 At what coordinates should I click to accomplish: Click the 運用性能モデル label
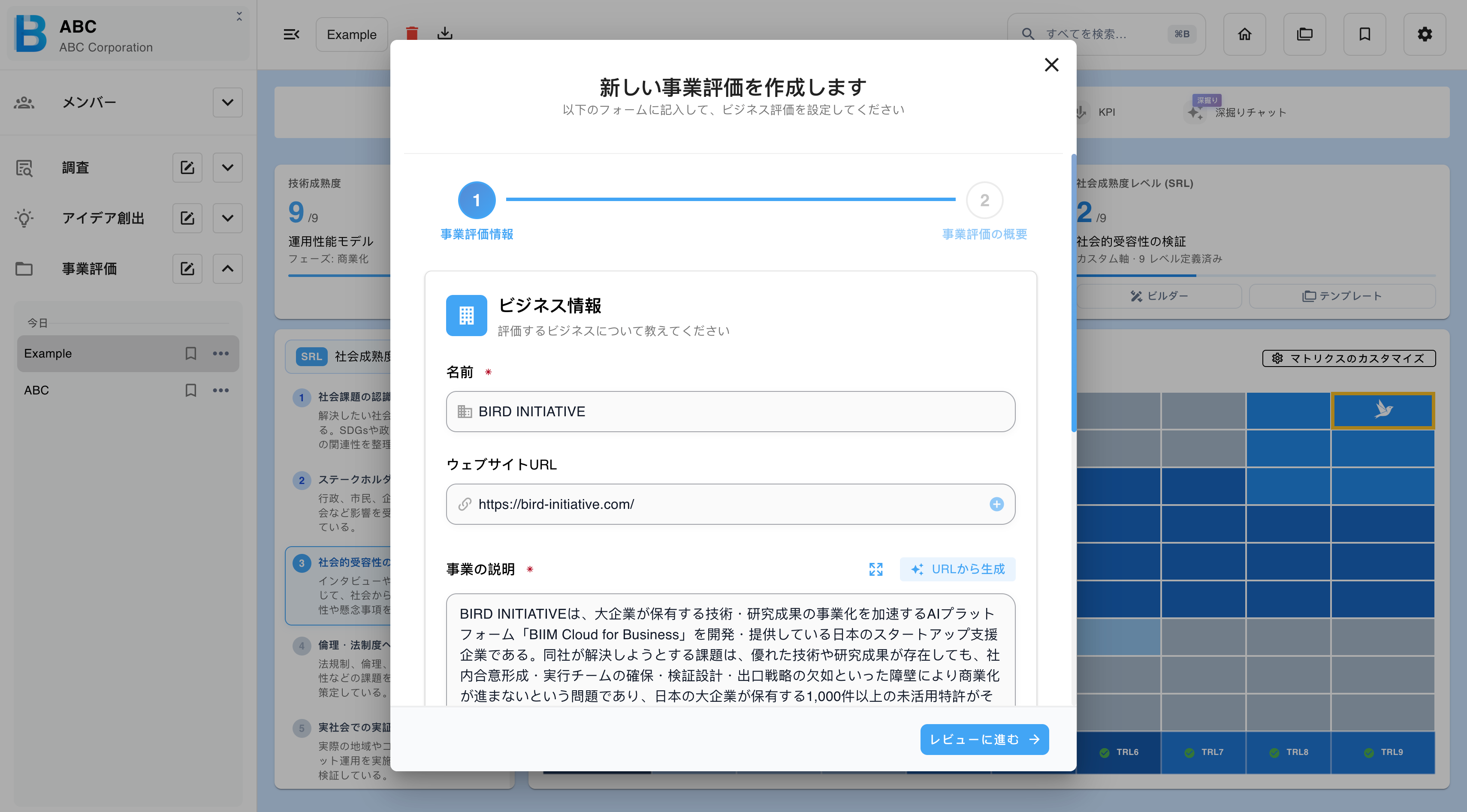(331, 241)
